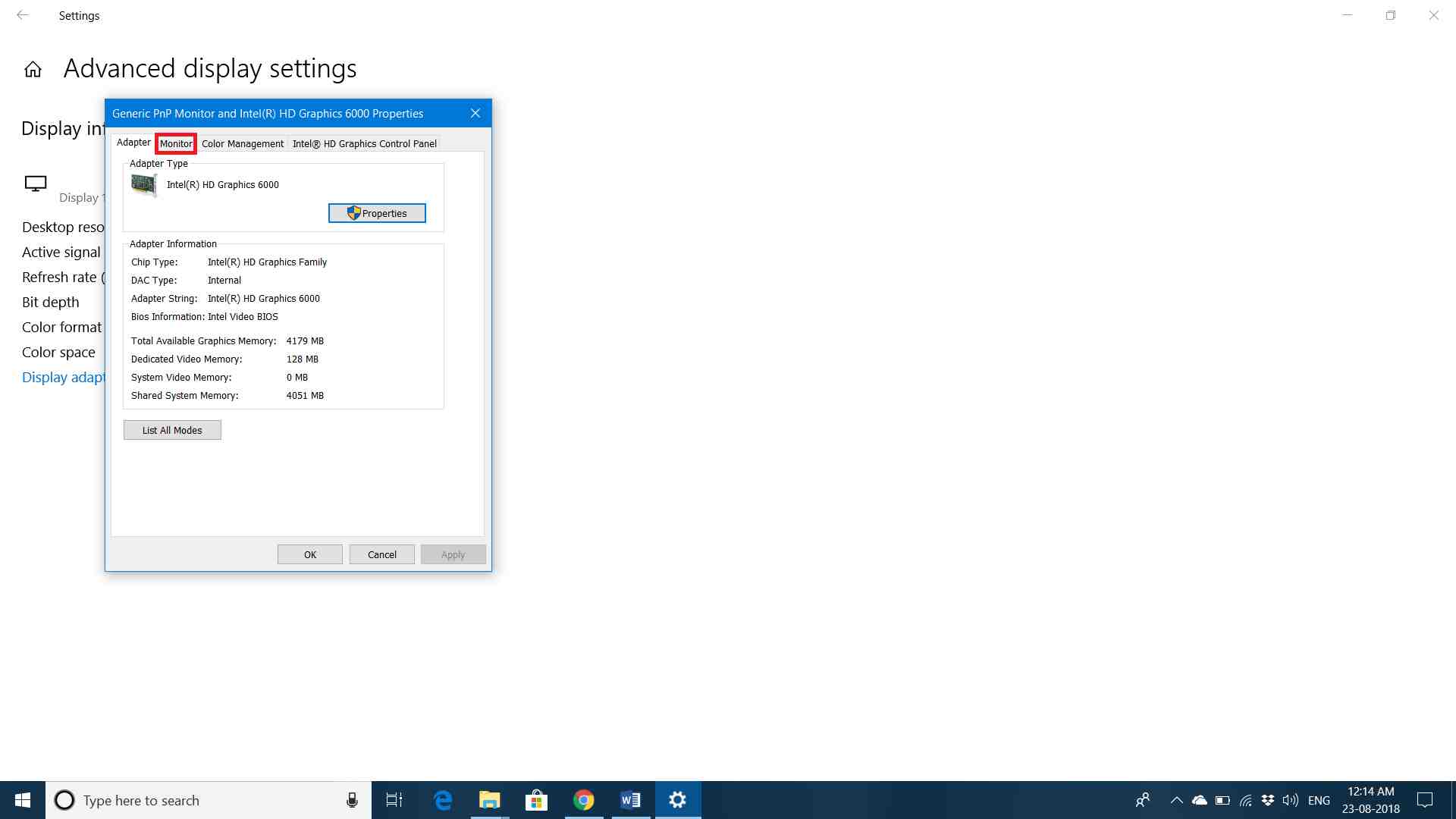Click the search box microphone icon
Viewport: 1456px width, 819px height.
click(352, 800)
